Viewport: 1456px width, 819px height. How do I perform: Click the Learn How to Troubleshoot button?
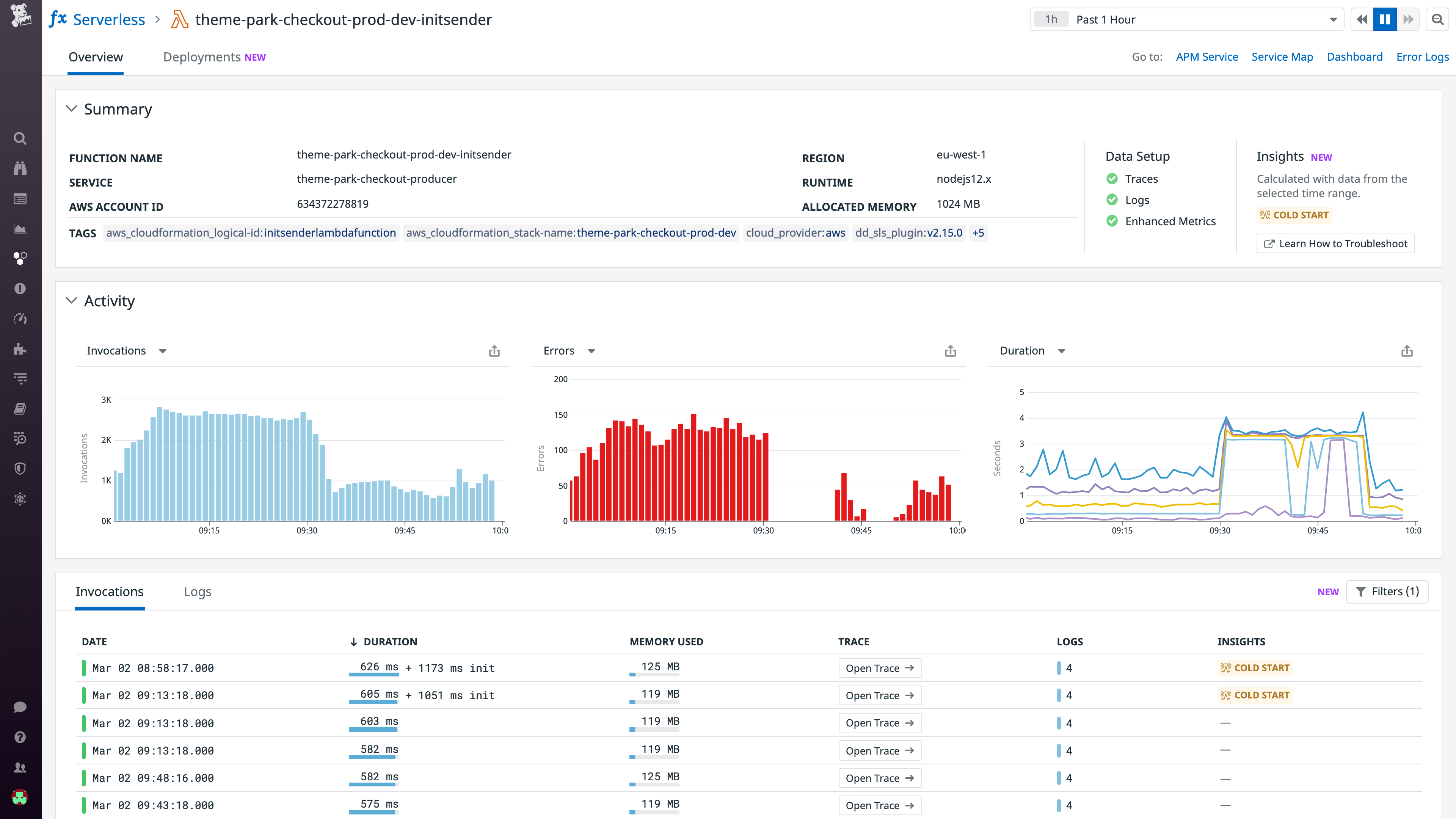point(1335,243)
